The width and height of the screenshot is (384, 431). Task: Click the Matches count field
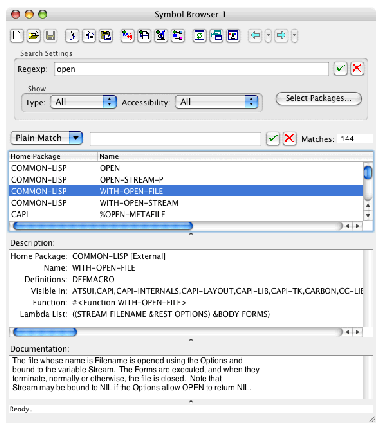pos(354,139)
